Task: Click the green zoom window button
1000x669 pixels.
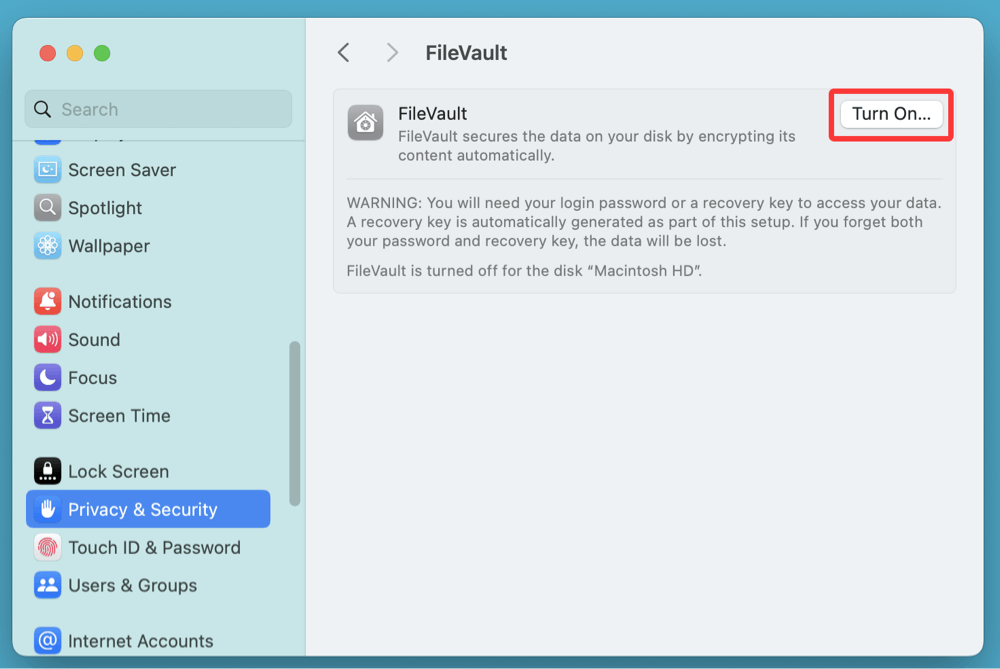Action: point(102,53)
